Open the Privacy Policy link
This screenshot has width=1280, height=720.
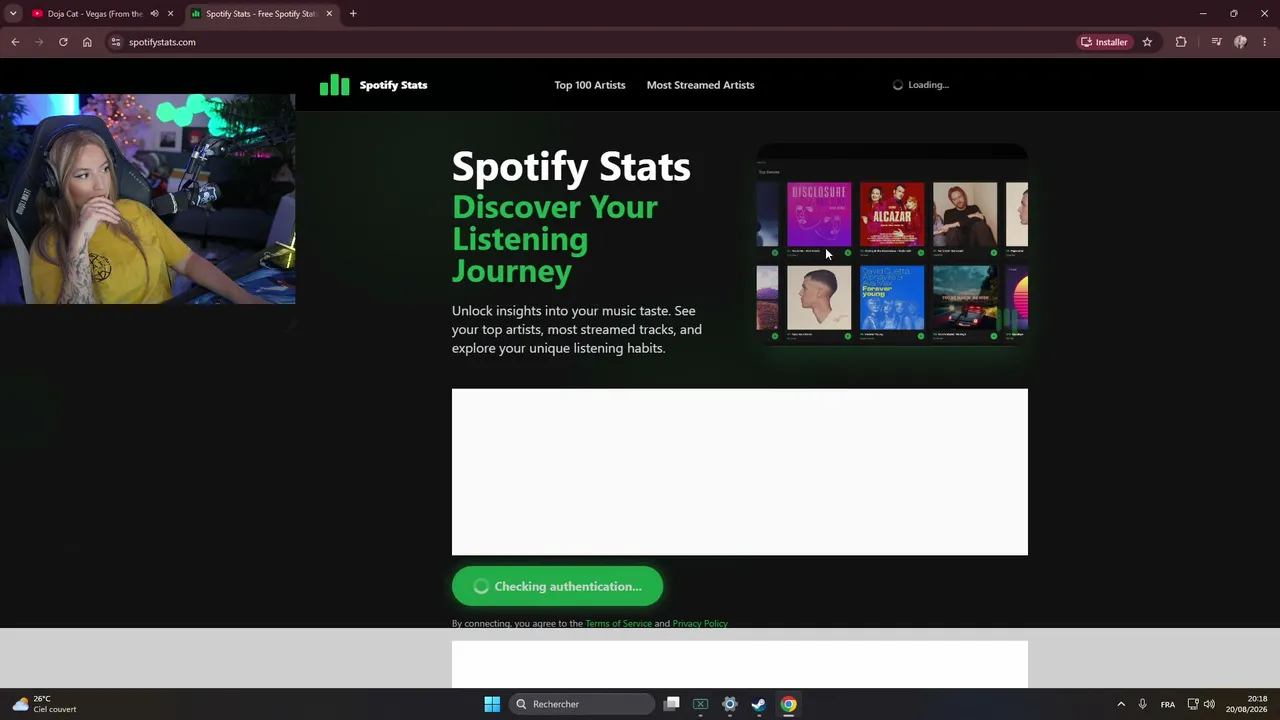point(700,624)
